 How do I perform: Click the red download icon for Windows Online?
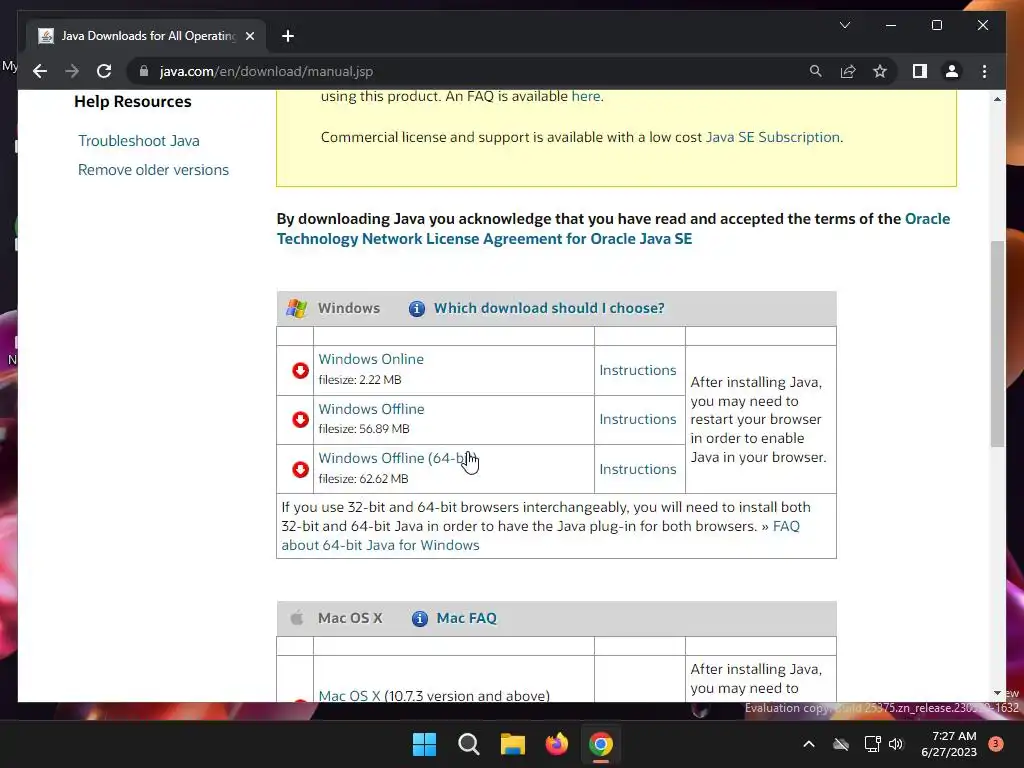pos(300,370)
